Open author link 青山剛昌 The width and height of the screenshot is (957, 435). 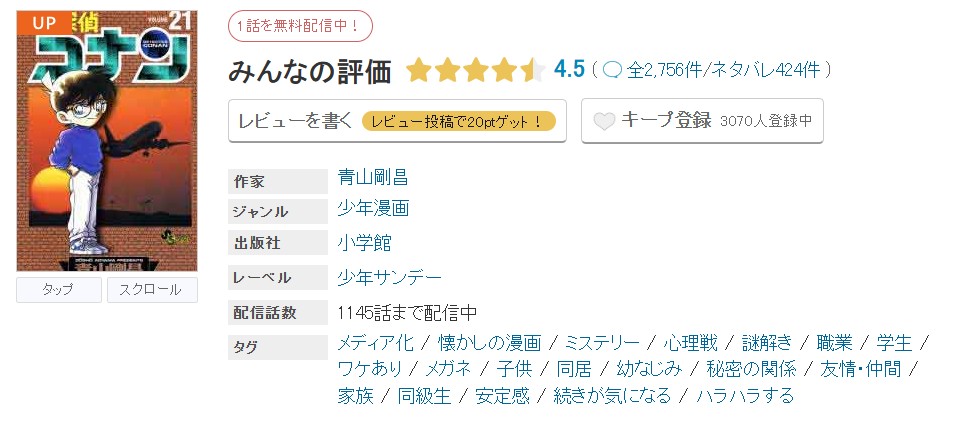click(373, 178)
